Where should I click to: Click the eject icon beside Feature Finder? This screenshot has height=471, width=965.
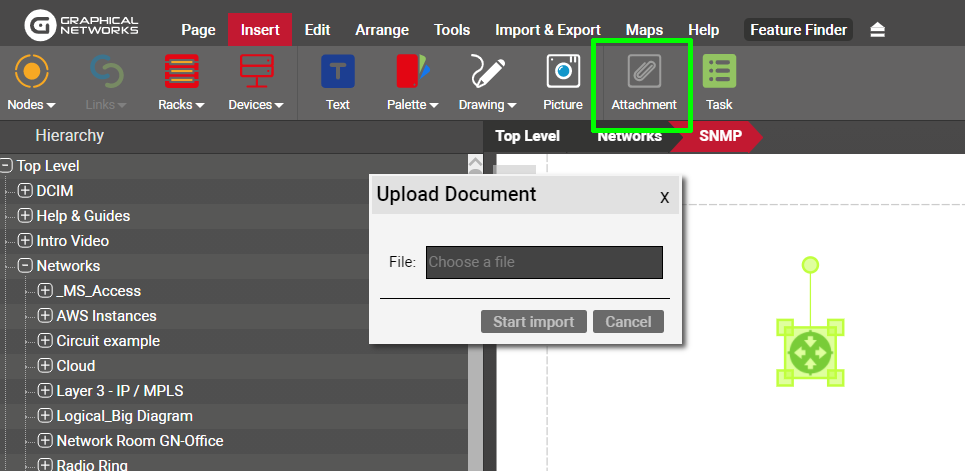pos(877,30)
